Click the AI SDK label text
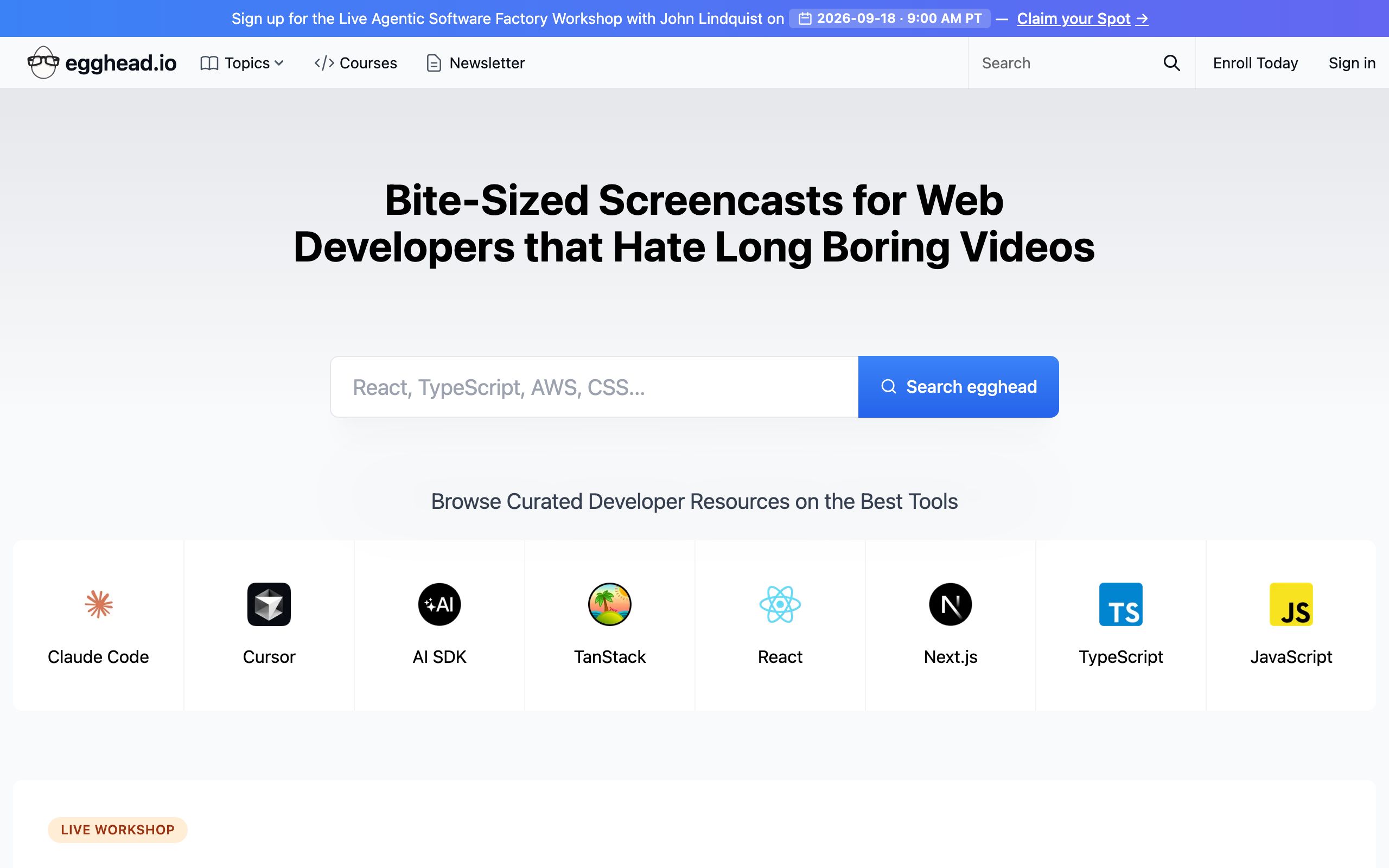The width and height of the screenshot is (1389, 868). pyautogui.click(x=439, y=657)
